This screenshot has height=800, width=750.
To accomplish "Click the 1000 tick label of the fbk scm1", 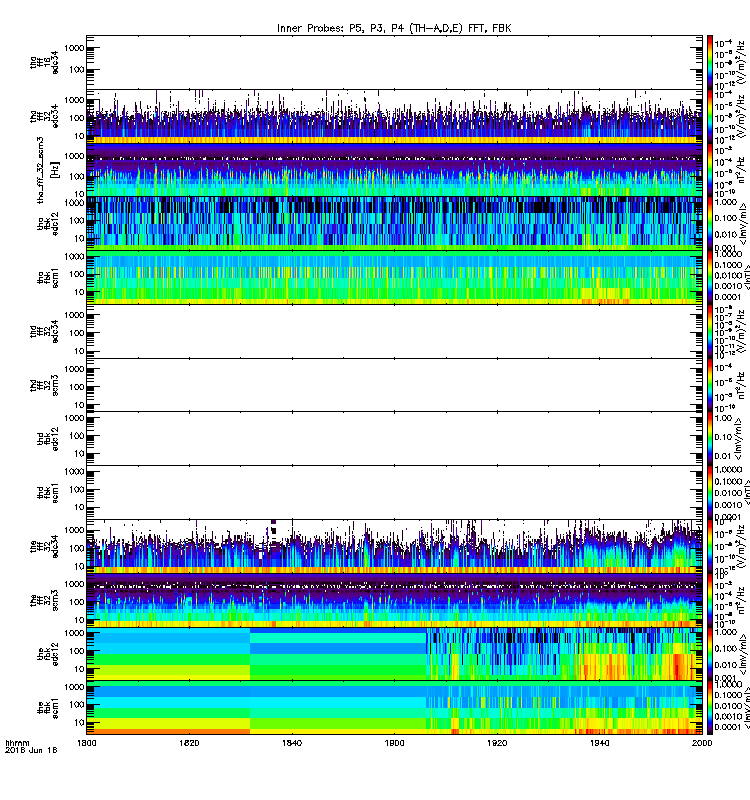I will tap(74, 687).
